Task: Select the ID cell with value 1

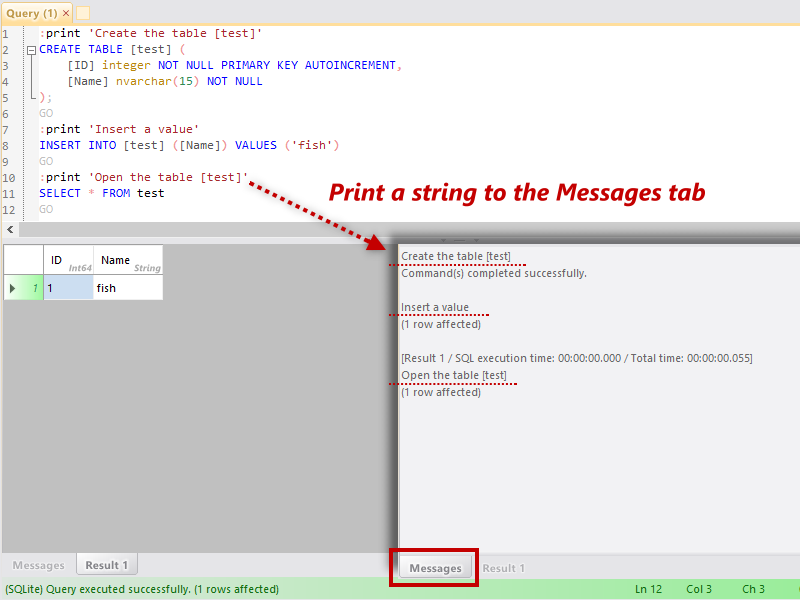Action: tap(68, 288)
